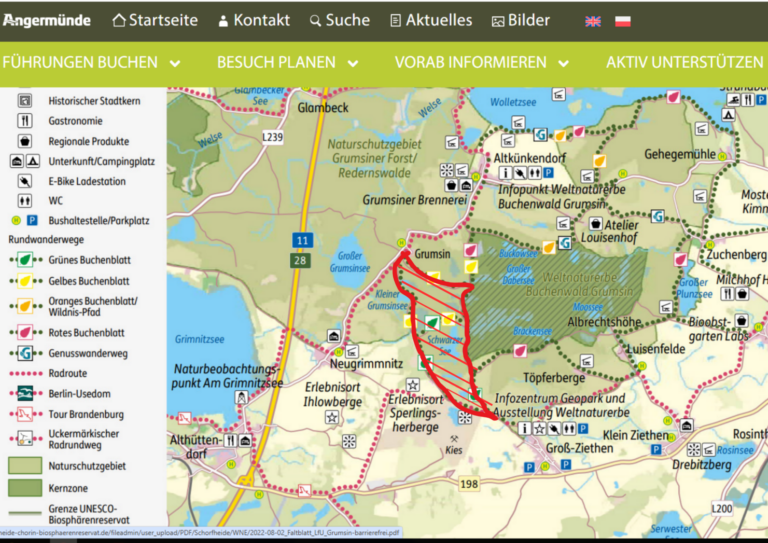Open VORAB INFORMIEREN menu label
The height and width of the screenshot is (543, 768).
(x=471, y=62)
